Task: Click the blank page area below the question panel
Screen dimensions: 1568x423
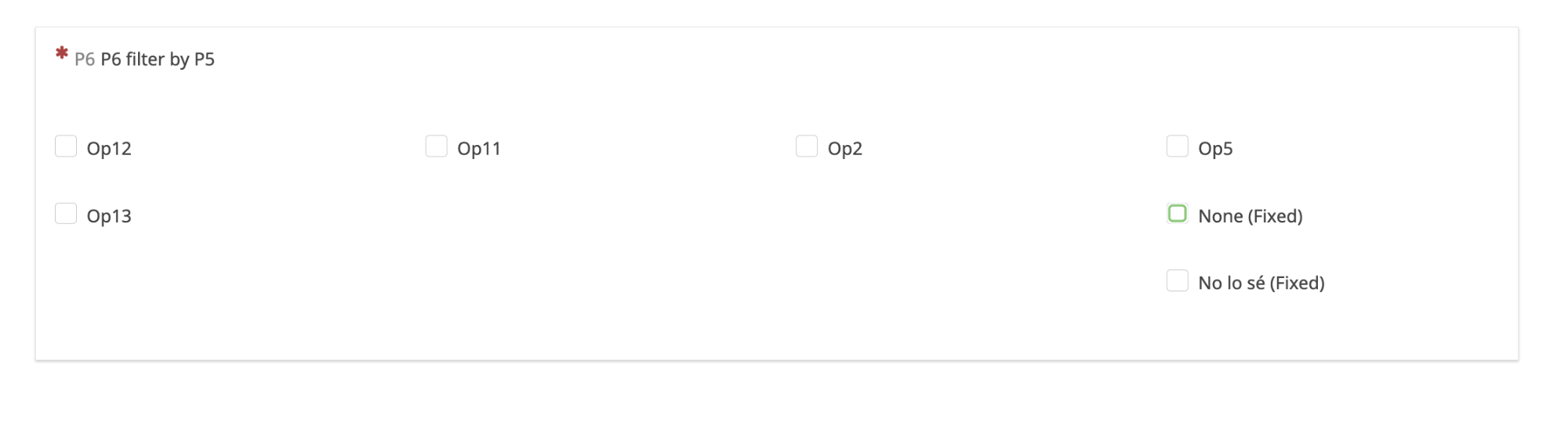Action: (x=776, y=396)
